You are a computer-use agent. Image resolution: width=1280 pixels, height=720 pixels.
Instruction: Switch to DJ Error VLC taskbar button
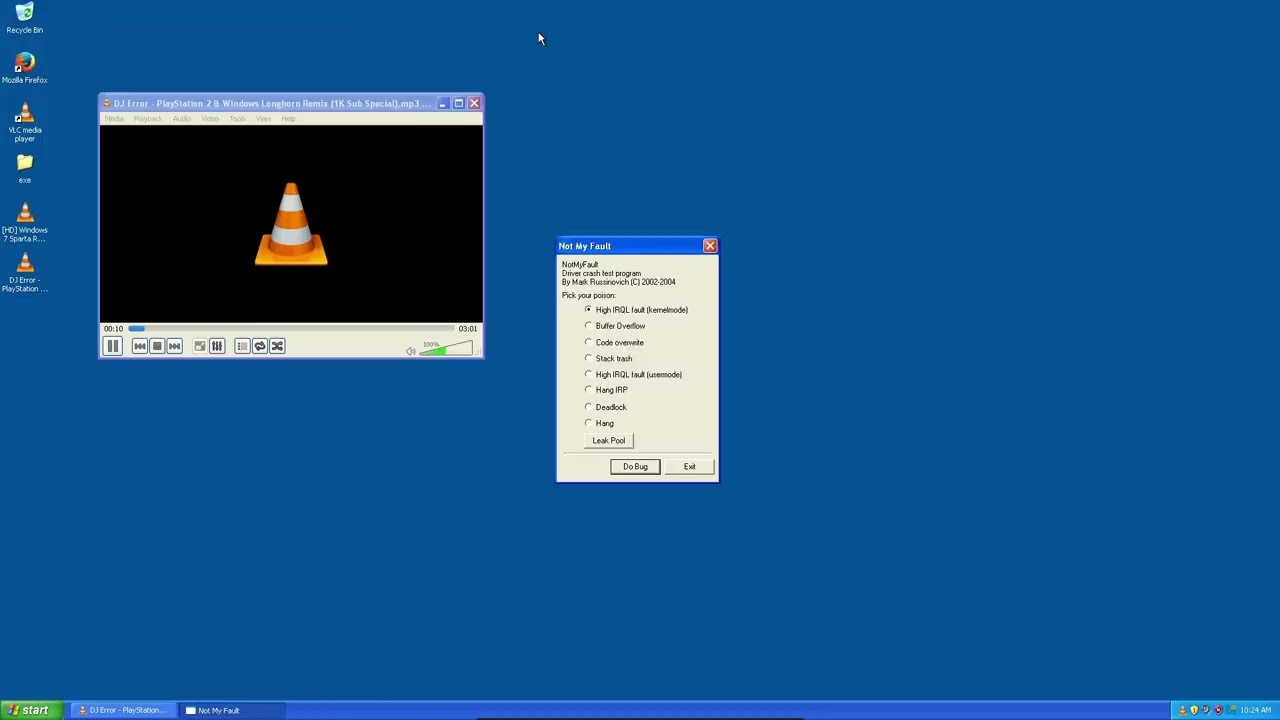click(x=122, y=710)
